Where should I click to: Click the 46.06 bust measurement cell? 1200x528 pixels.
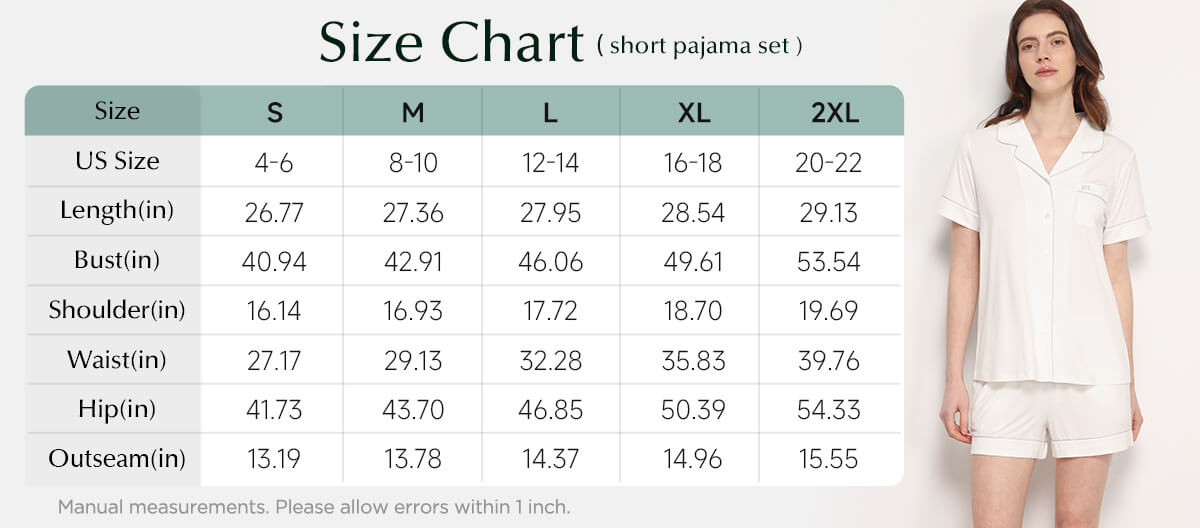tap(551, 262)
